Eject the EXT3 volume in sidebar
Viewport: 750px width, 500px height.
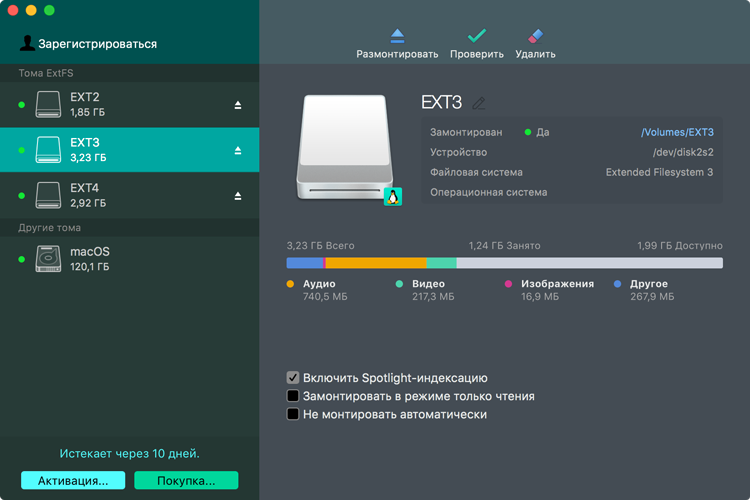point(238,150)
